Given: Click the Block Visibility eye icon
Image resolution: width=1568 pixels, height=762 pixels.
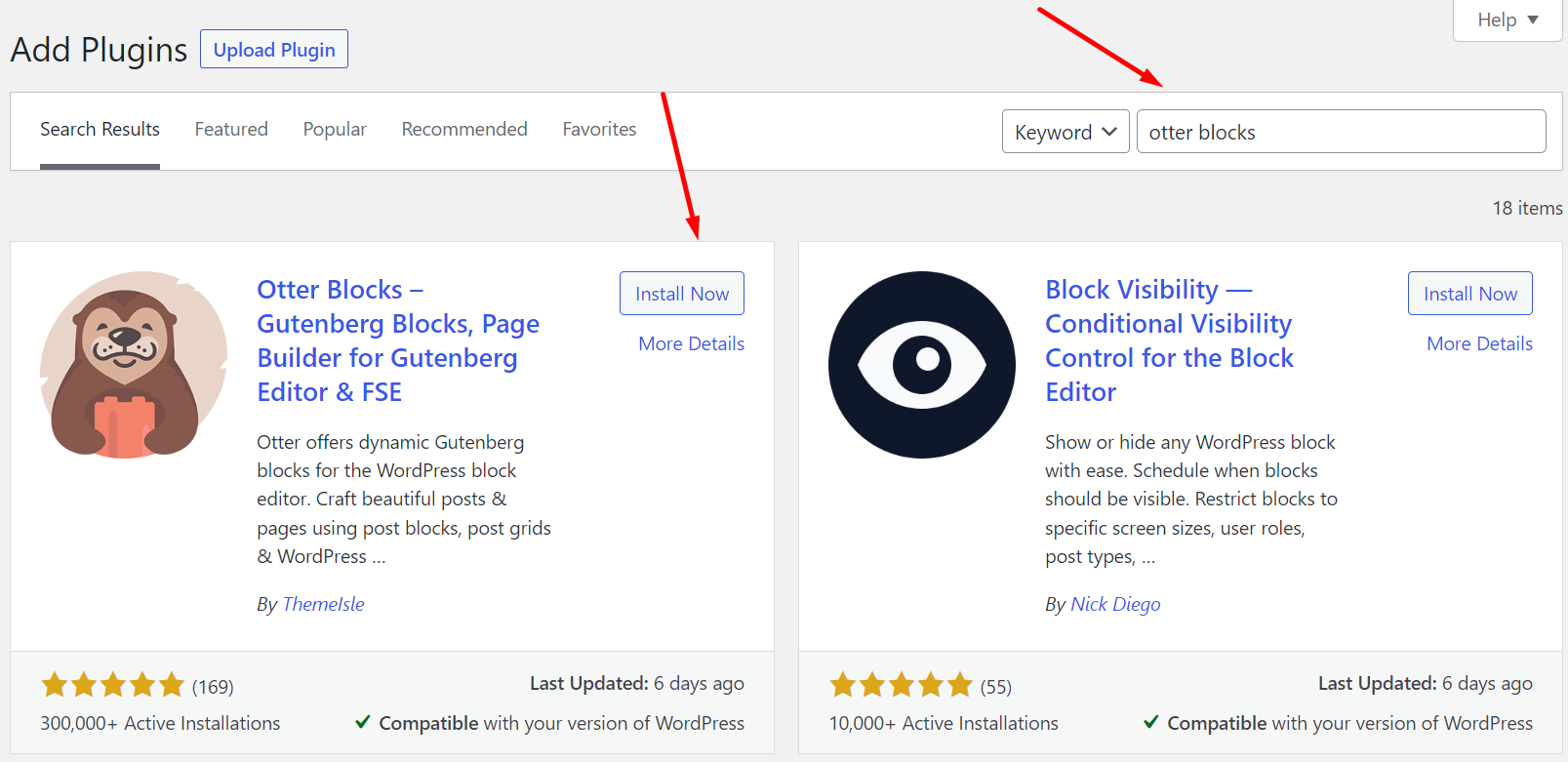Looking at the screenshot, I should pyautogui.click(x=922, y=365).
